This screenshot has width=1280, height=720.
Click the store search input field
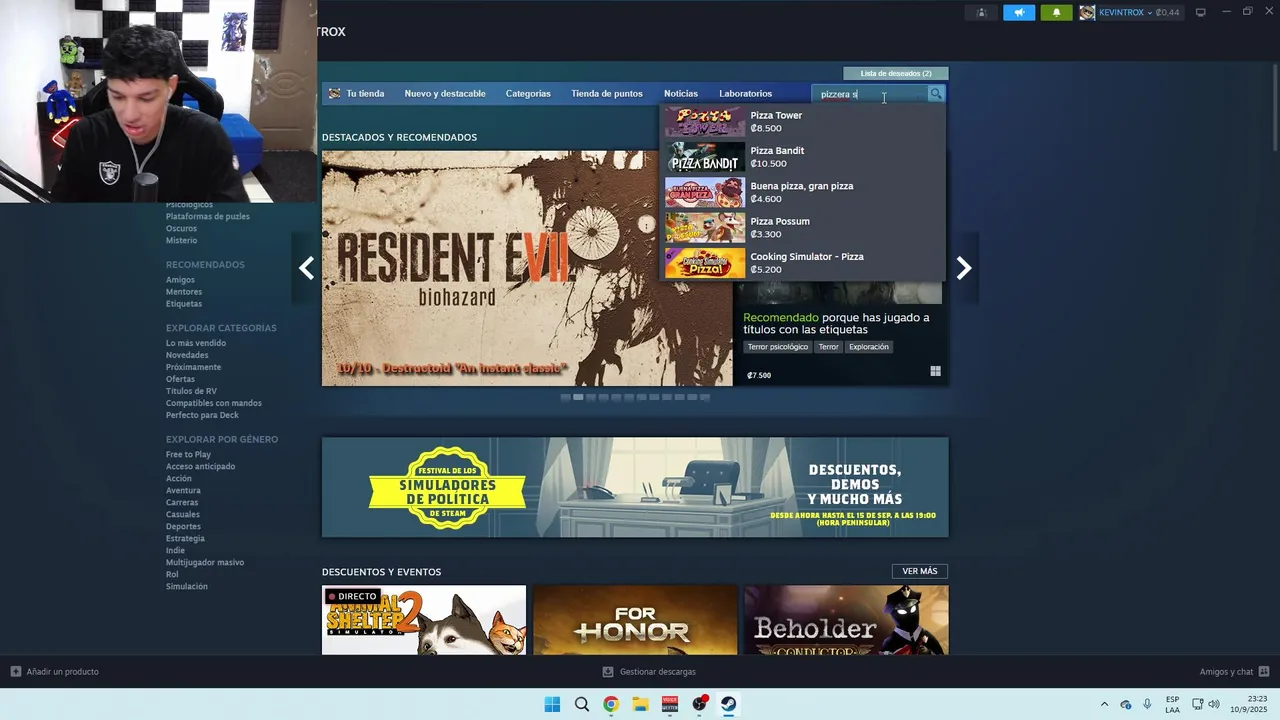point(871,94)
